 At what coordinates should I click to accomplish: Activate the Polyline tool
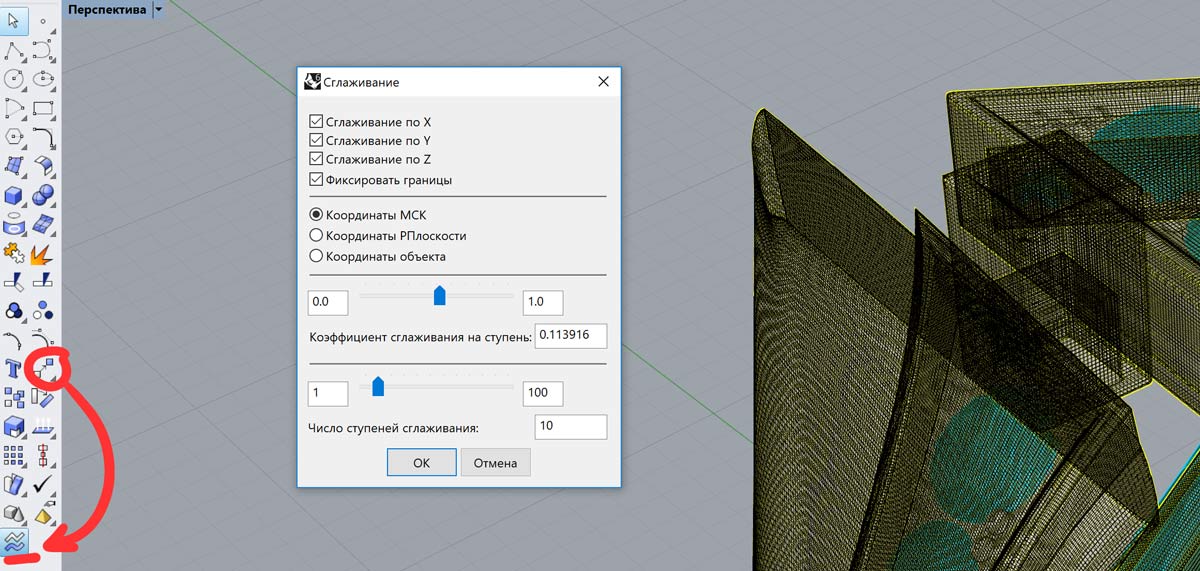pos(14,49)
